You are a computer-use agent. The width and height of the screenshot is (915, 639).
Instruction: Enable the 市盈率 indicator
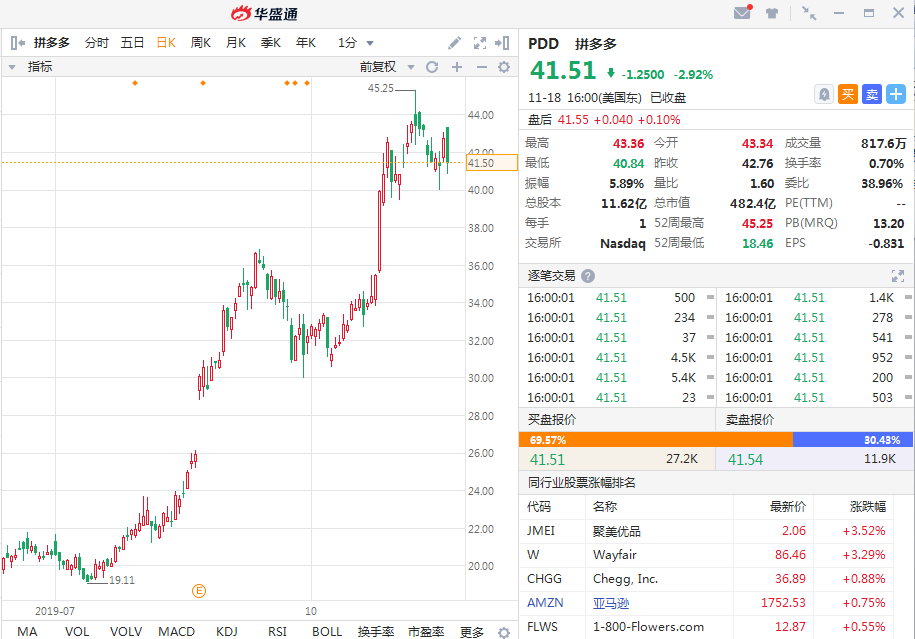tap(426, 631)
